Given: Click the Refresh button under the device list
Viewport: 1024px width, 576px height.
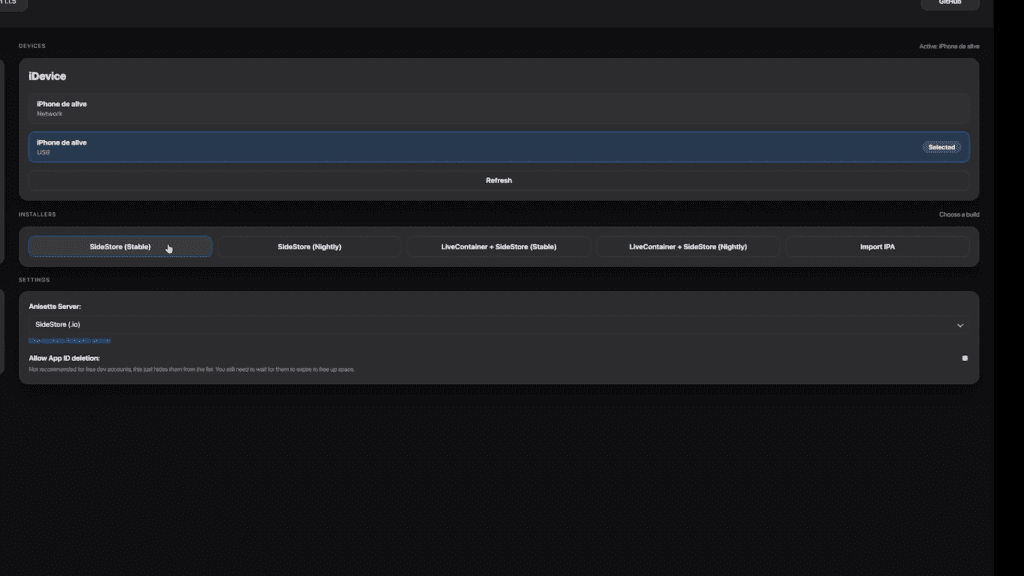Looking at the screenshot, I should coord(499,180).
